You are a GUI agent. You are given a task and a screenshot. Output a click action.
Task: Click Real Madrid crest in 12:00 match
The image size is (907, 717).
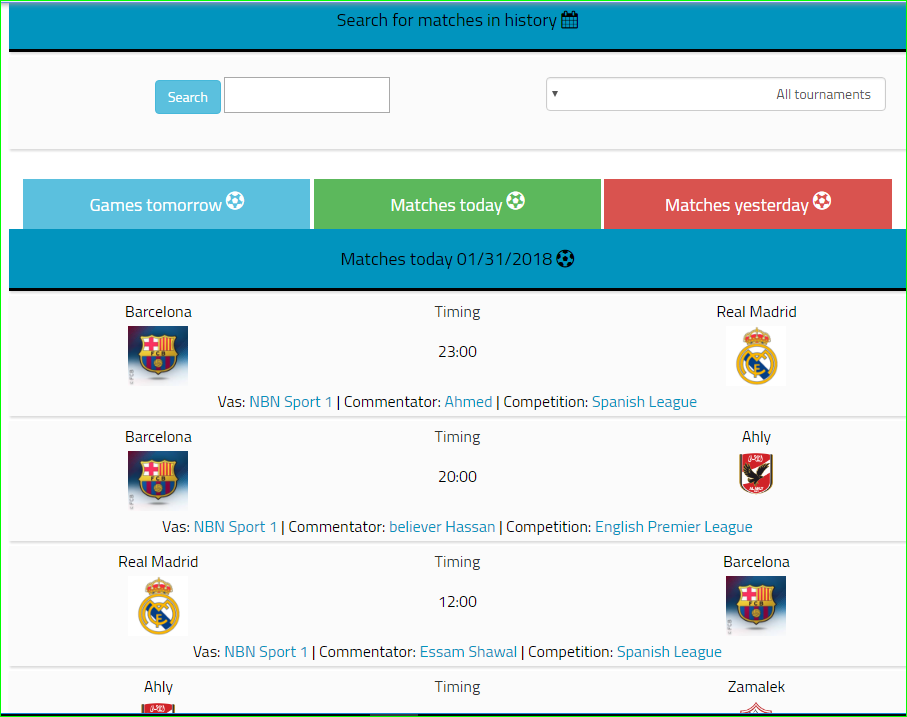[x=158, y=606]
